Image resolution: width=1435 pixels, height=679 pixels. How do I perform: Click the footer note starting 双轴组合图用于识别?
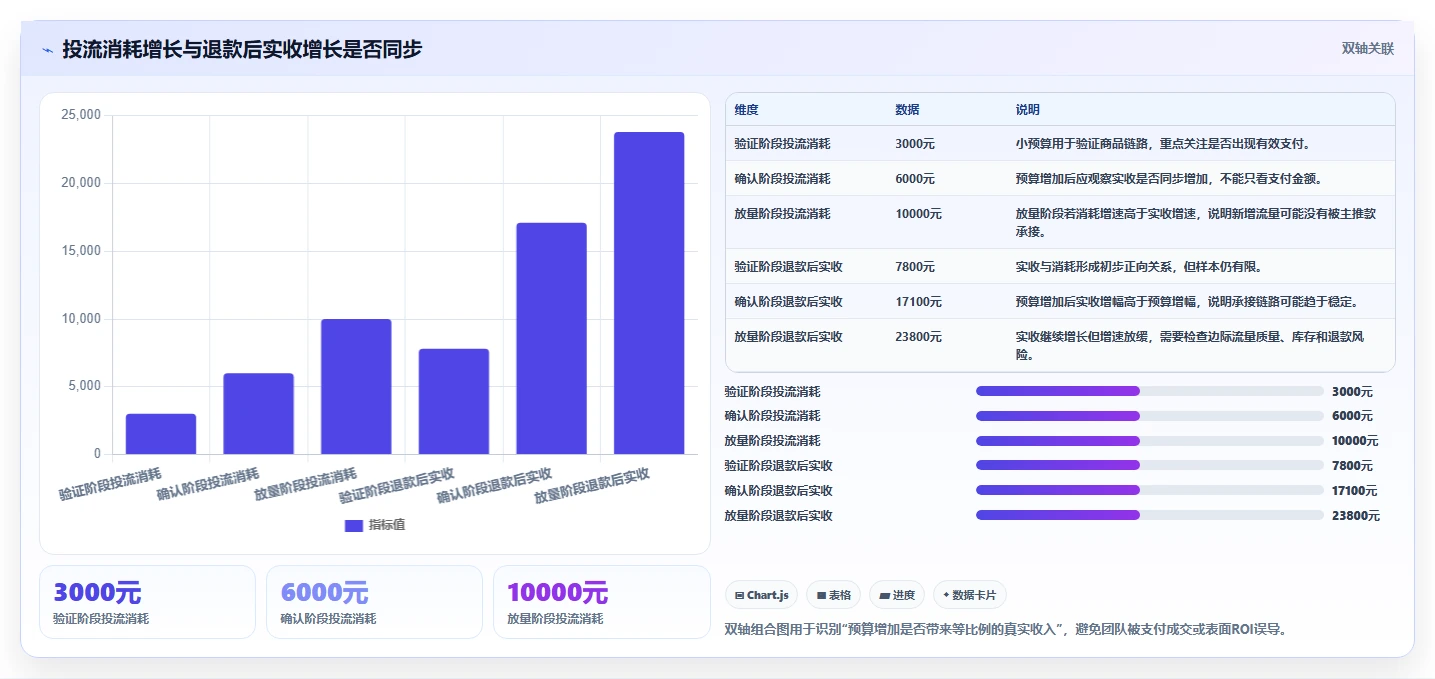pyautogui.click(x=1005, y=629)
